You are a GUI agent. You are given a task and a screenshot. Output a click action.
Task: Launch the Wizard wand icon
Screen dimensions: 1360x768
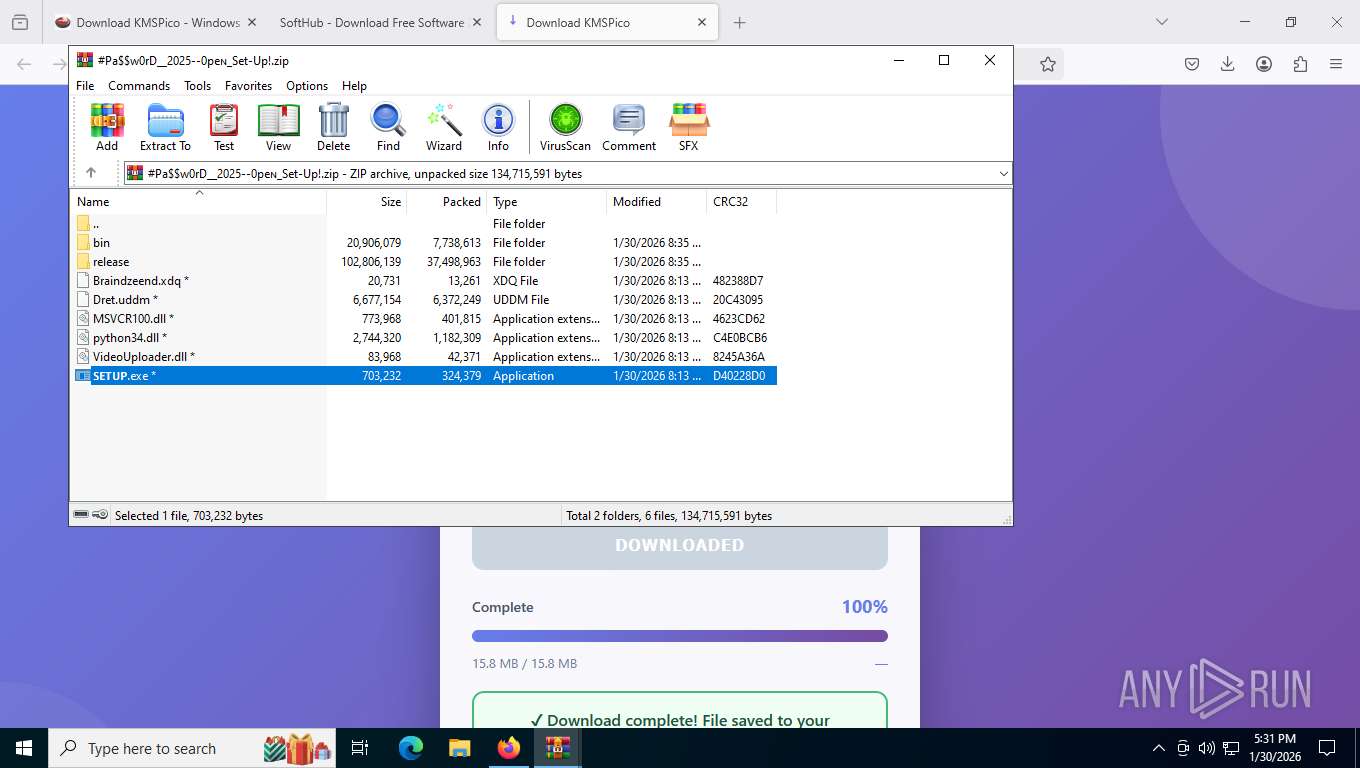point(444,127)
